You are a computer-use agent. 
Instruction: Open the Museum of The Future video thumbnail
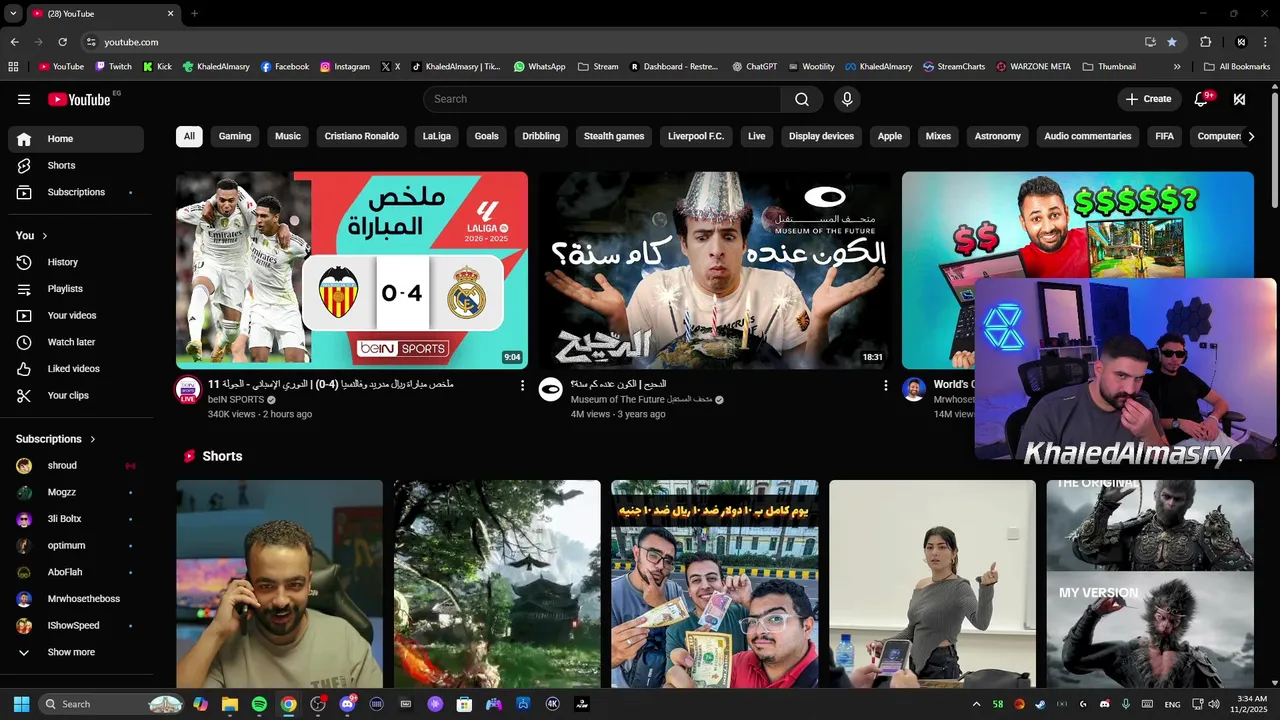pos(715,270)
